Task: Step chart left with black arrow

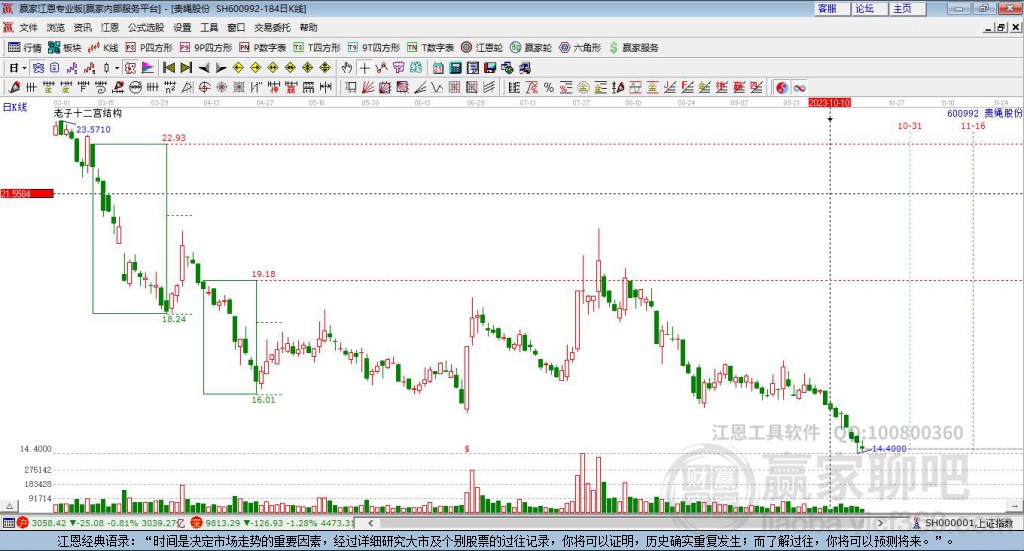Action: click(204, 68)
